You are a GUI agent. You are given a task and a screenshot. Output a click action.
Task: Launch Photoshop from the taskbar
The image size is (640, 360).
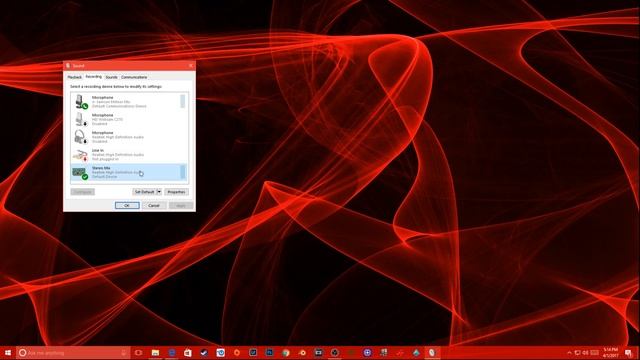[269, 353]
